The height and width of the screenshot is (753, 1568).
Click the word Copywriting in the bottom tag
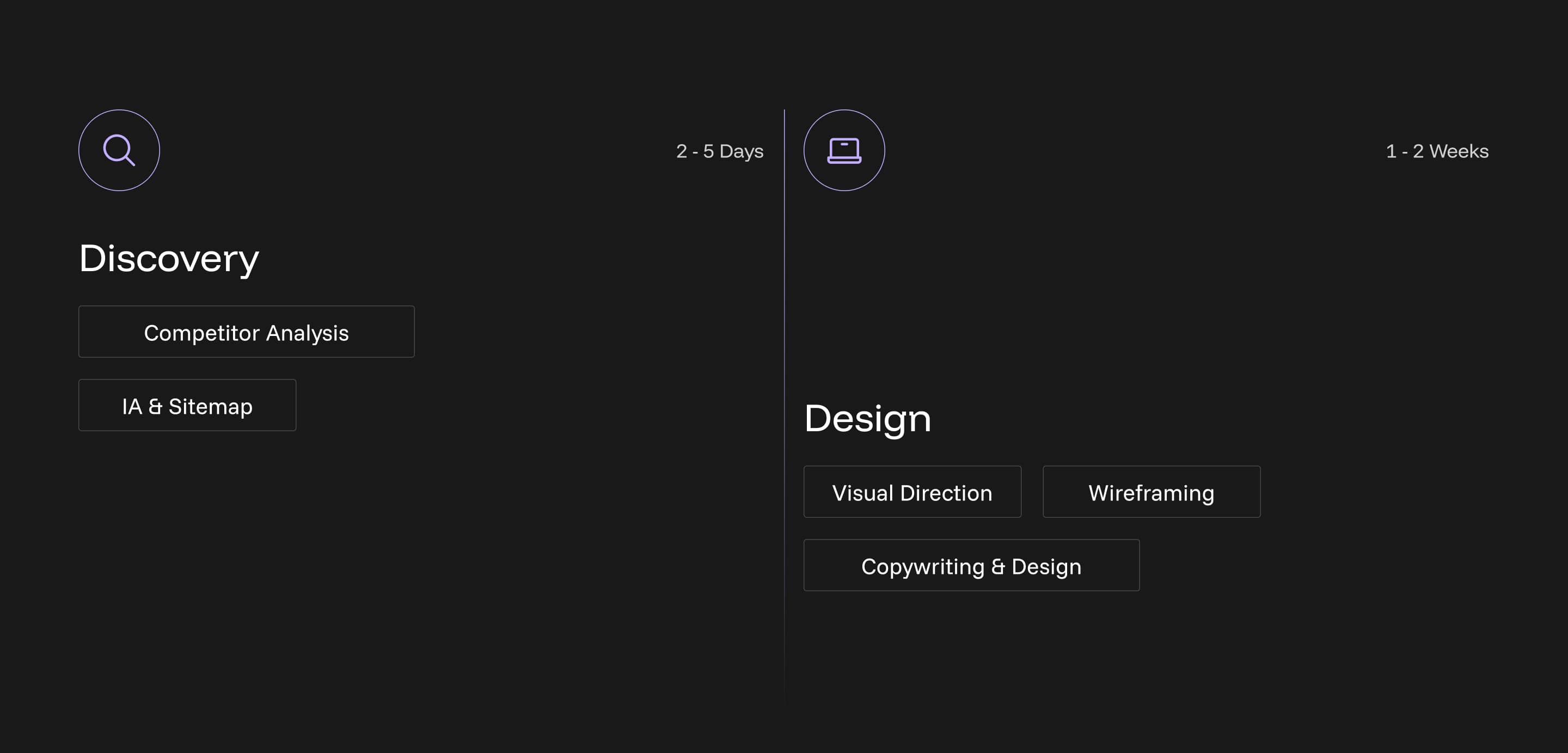click(x=922, y=567)
